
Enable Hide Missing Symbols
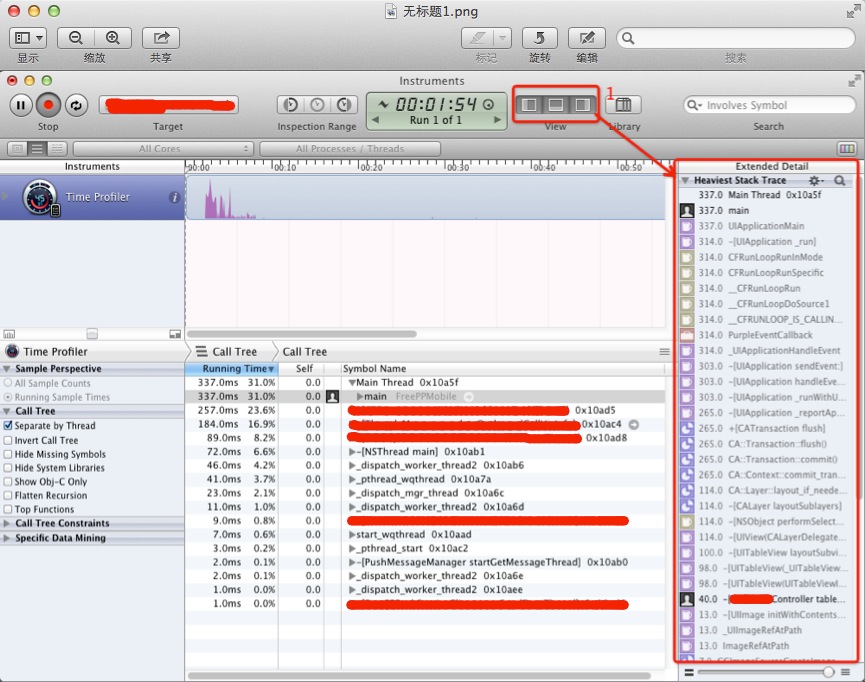click(x=8, y=454)
